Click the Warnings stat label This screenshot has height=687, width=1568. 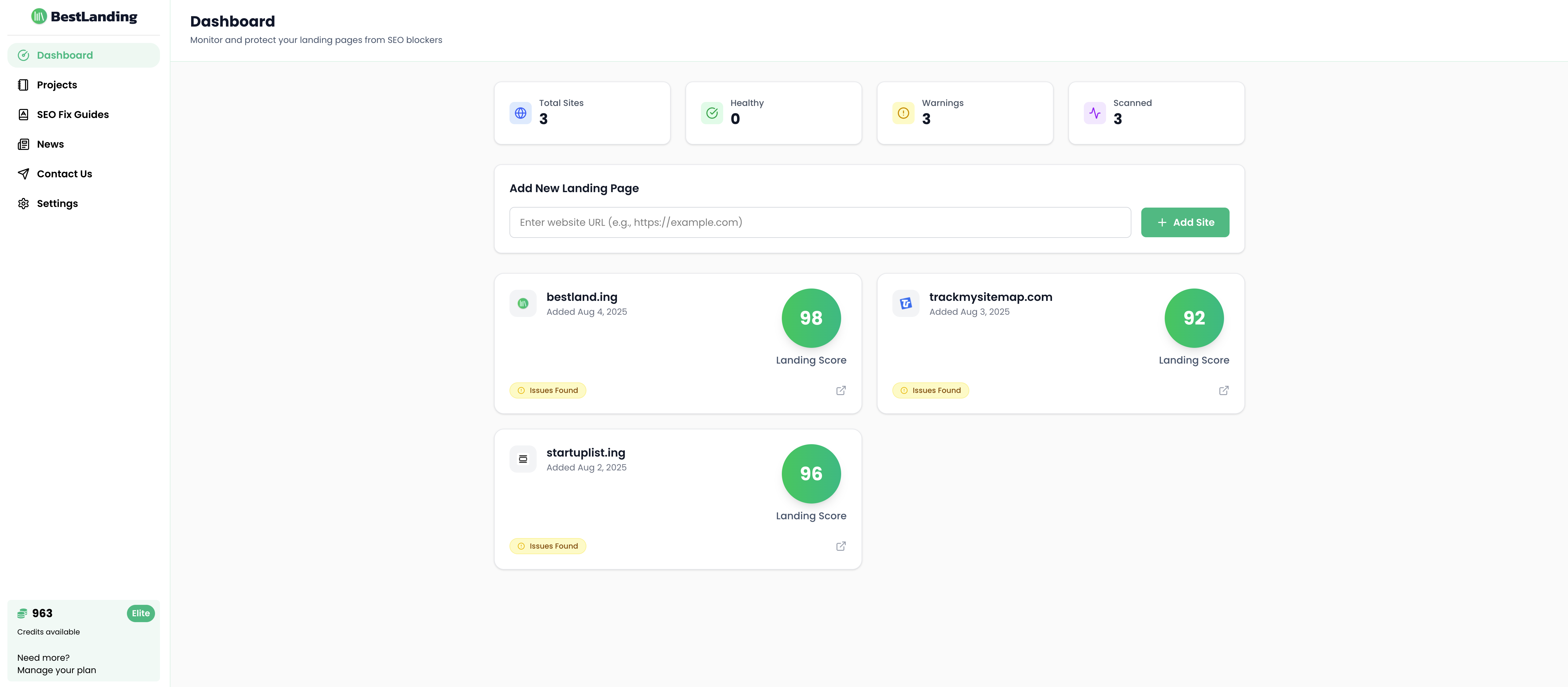point(942,103)
